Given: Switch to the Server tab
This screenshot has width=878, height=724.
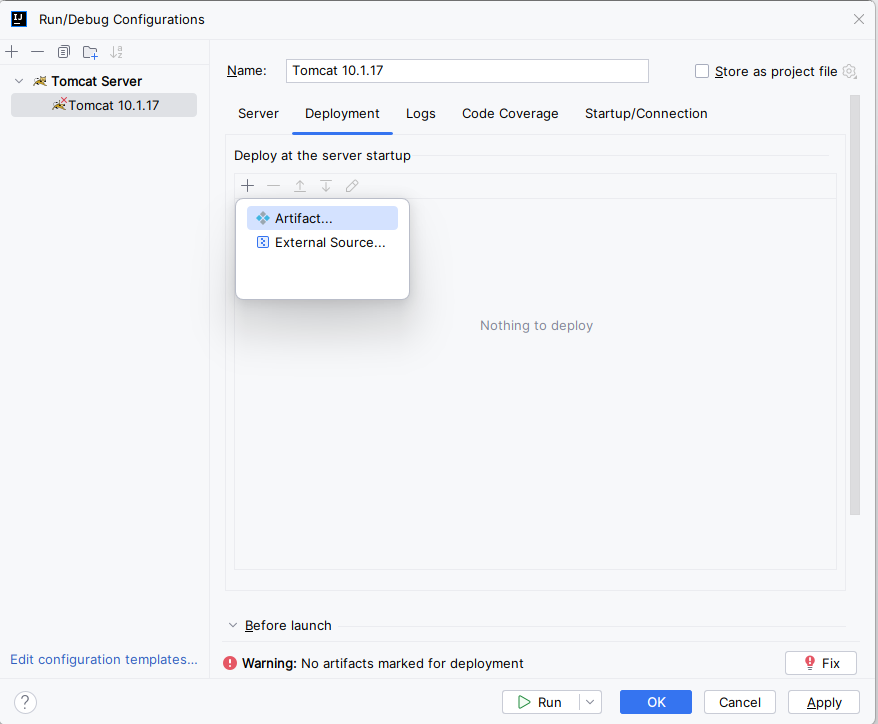Looking at the screenshot, I should pos(258,114).
